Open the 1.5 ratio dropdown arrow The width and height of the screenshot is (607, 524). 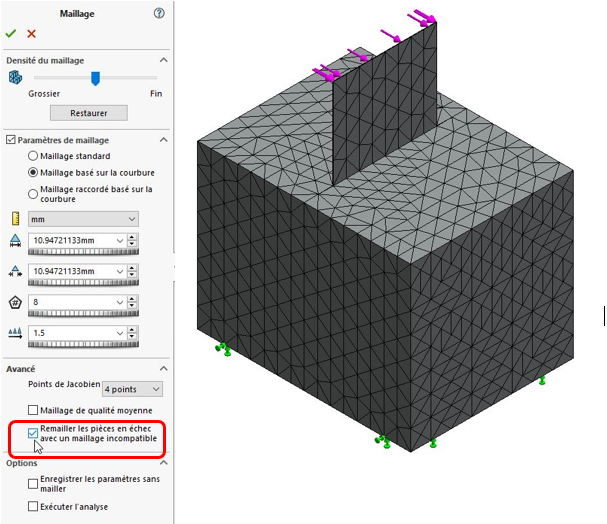click(x=120, y=333)
